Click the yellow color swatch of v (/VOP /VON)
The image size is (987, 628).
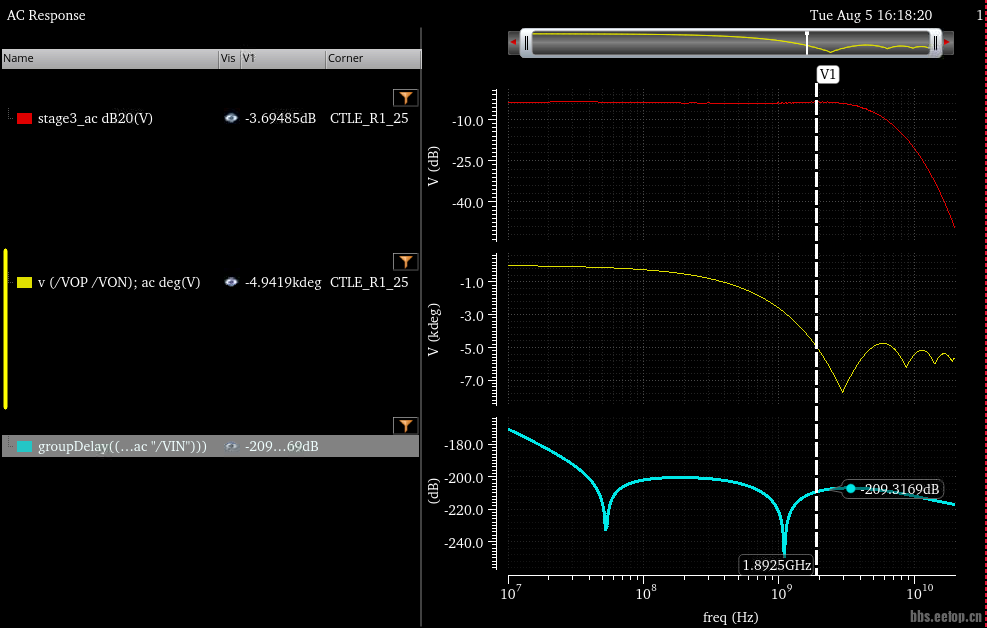tap(25, 283)
